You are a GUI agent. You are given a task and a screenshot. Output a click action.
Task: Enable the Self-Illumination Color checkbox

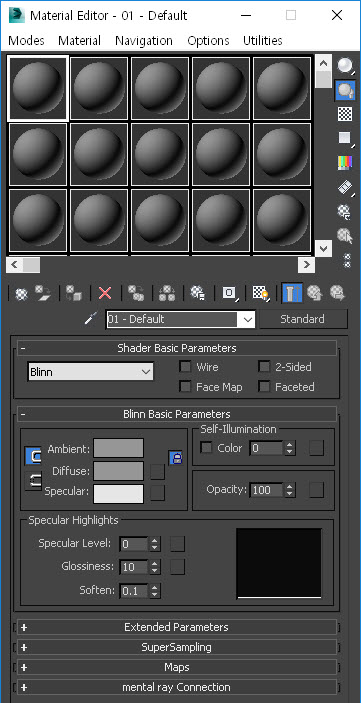pyautogui.click(x=206, y=448)
